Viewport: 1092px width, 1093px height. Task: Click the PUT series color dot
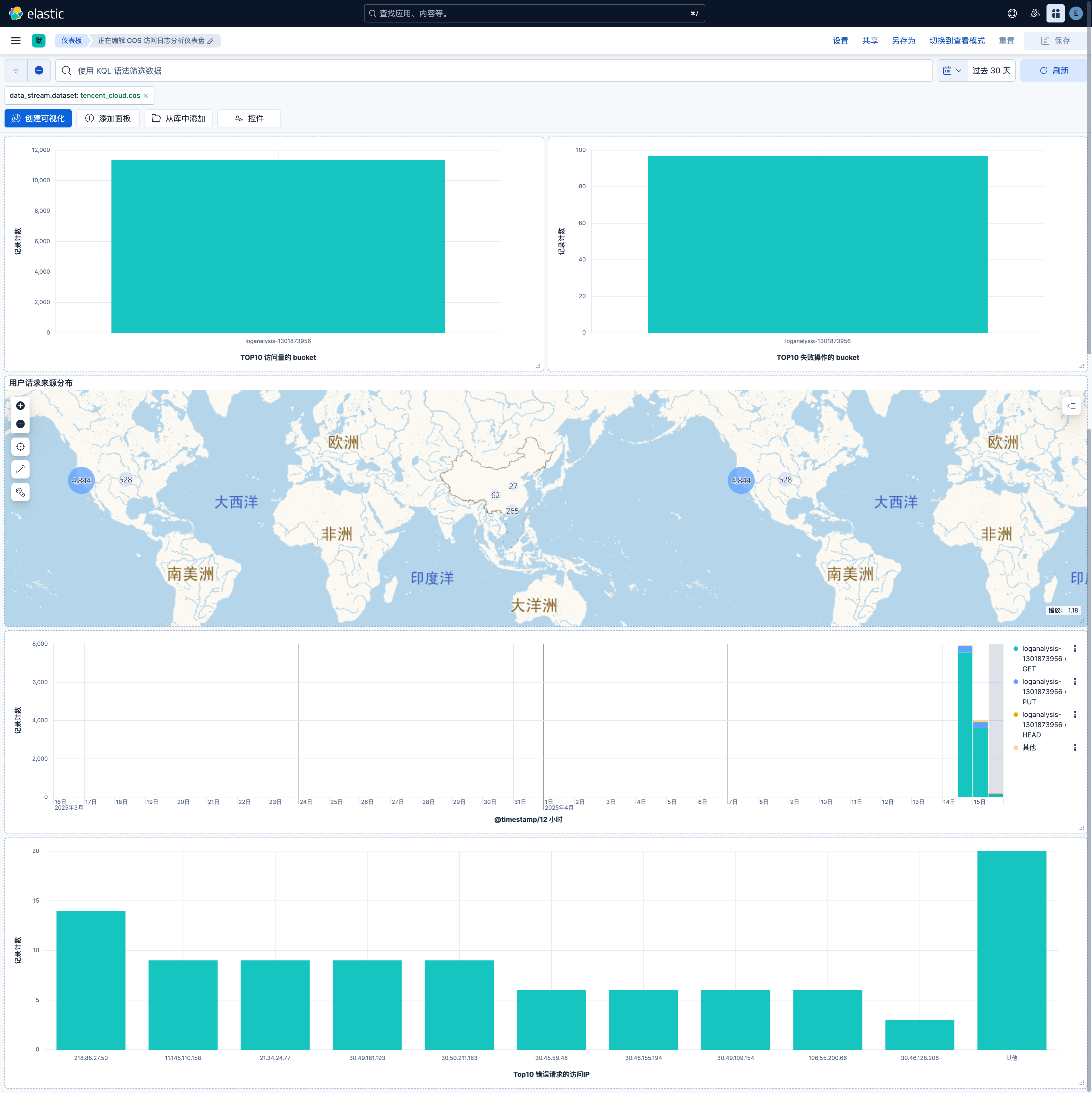pyautogui.click(x=1016, y=682)
